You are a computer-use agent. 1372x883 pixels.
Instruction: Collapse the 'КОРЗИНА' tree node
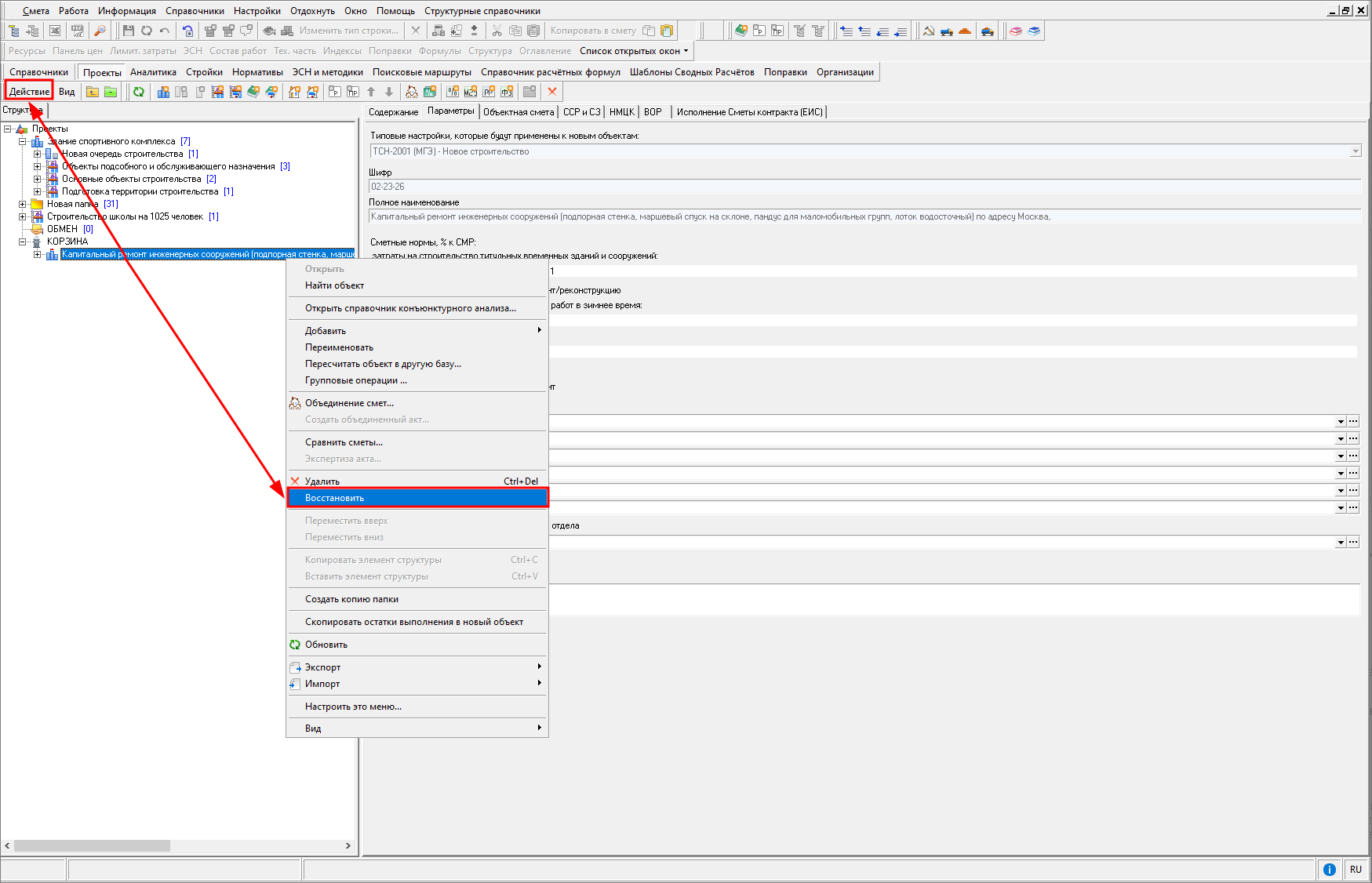(x=23, y=242)
